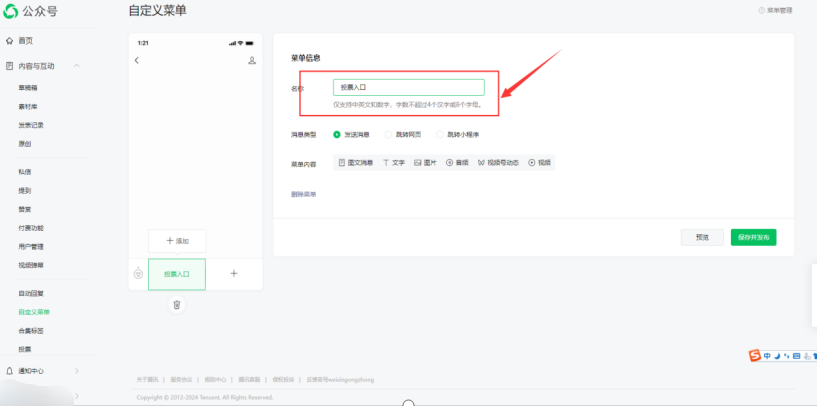Open the 首页 home page
Viewport: 817px width, 406px height.
(26, 41)
